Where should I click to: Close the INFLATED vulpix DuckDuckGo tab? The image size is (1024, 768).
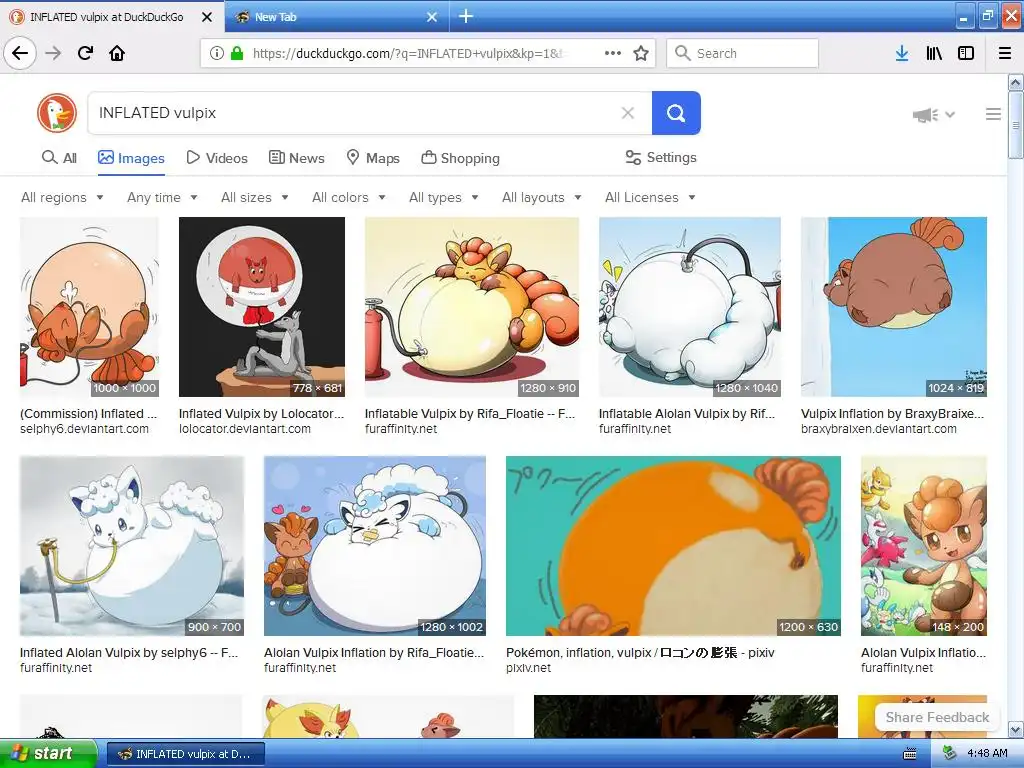point(207,17)
